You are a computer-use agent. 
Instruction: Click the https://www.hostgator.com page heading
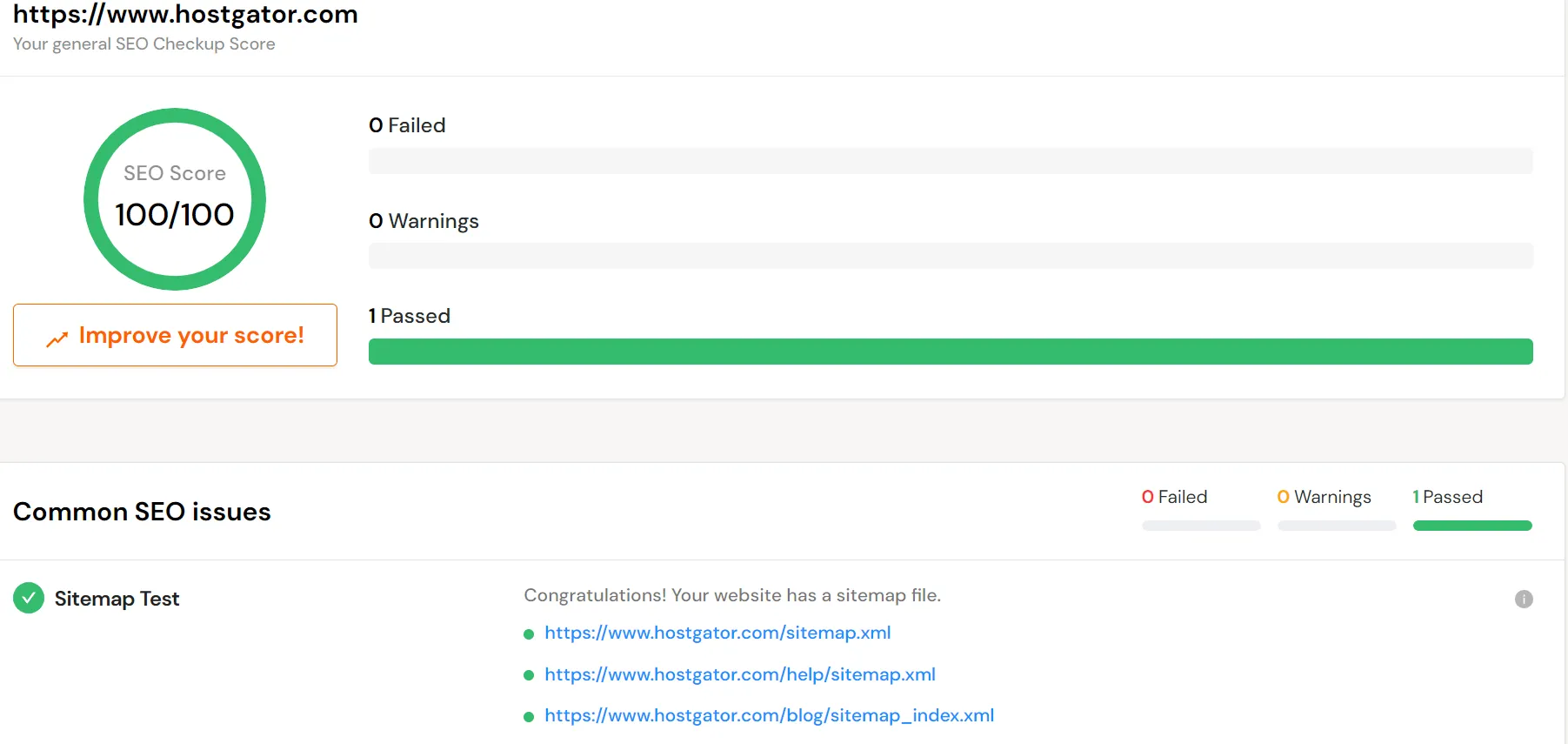[x=185, y=15]
